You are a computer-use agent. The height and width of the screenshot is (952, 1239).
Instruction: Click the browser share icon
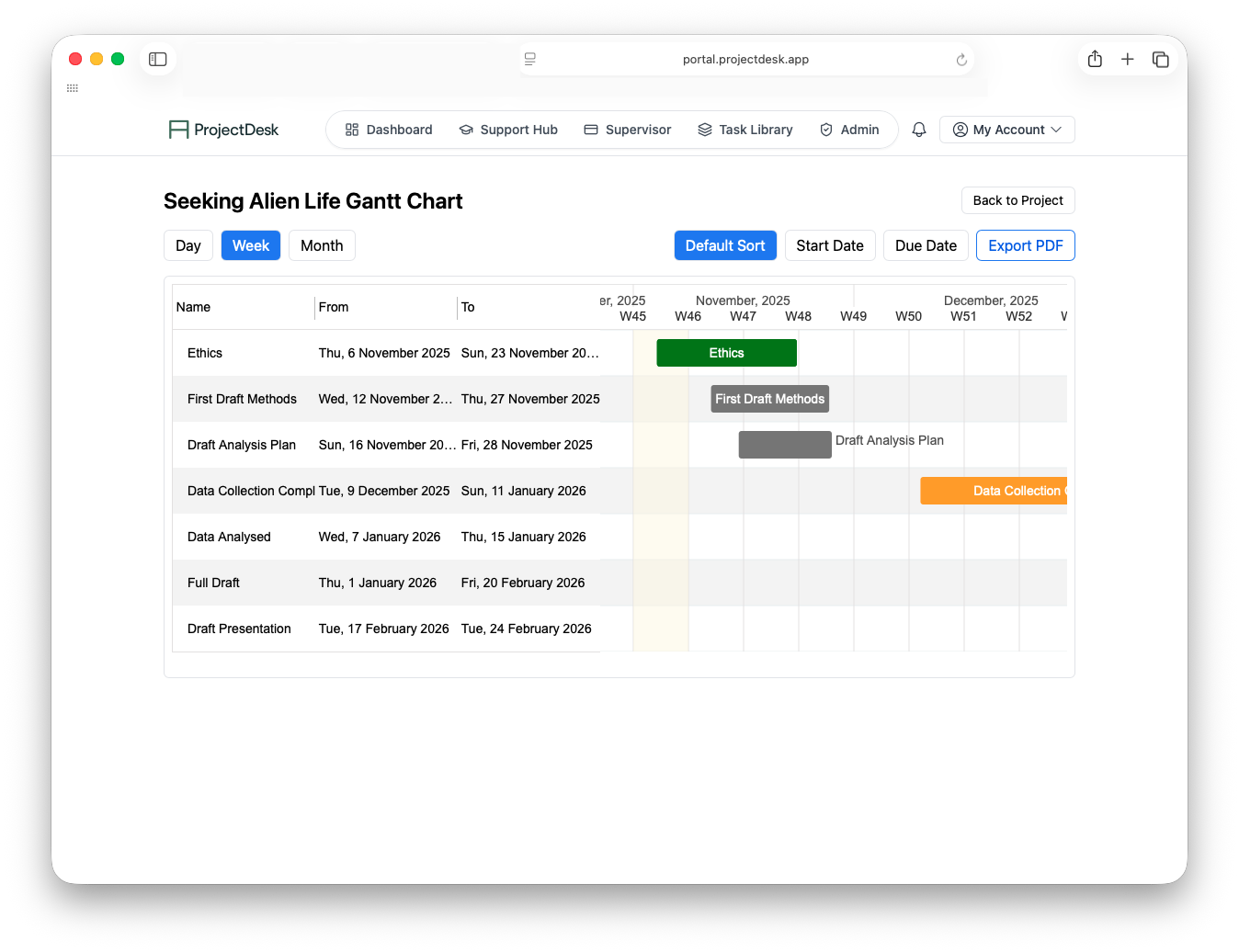click(x=1095, y=59)
